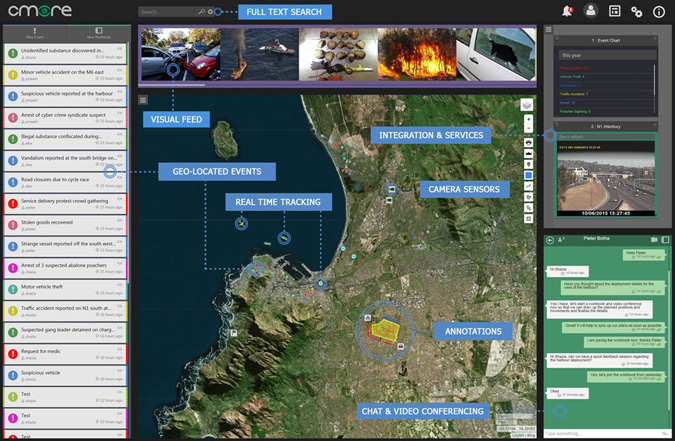Open the settings gears icon
The image size is (675, 441).
[x=637, y=12]
